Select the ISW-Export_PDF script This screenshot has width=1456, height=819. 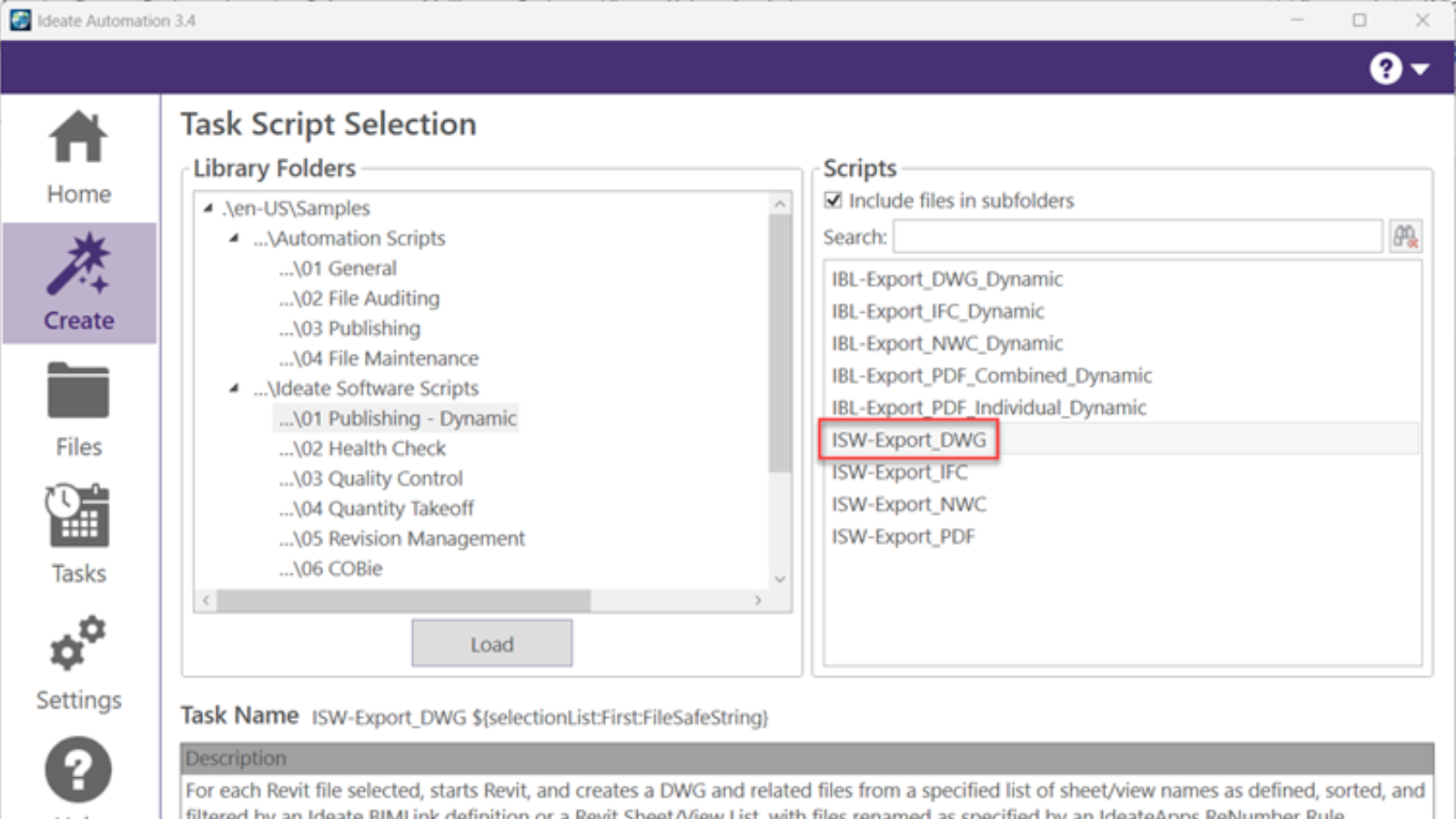pyautogui.click(x=903, y=536)
